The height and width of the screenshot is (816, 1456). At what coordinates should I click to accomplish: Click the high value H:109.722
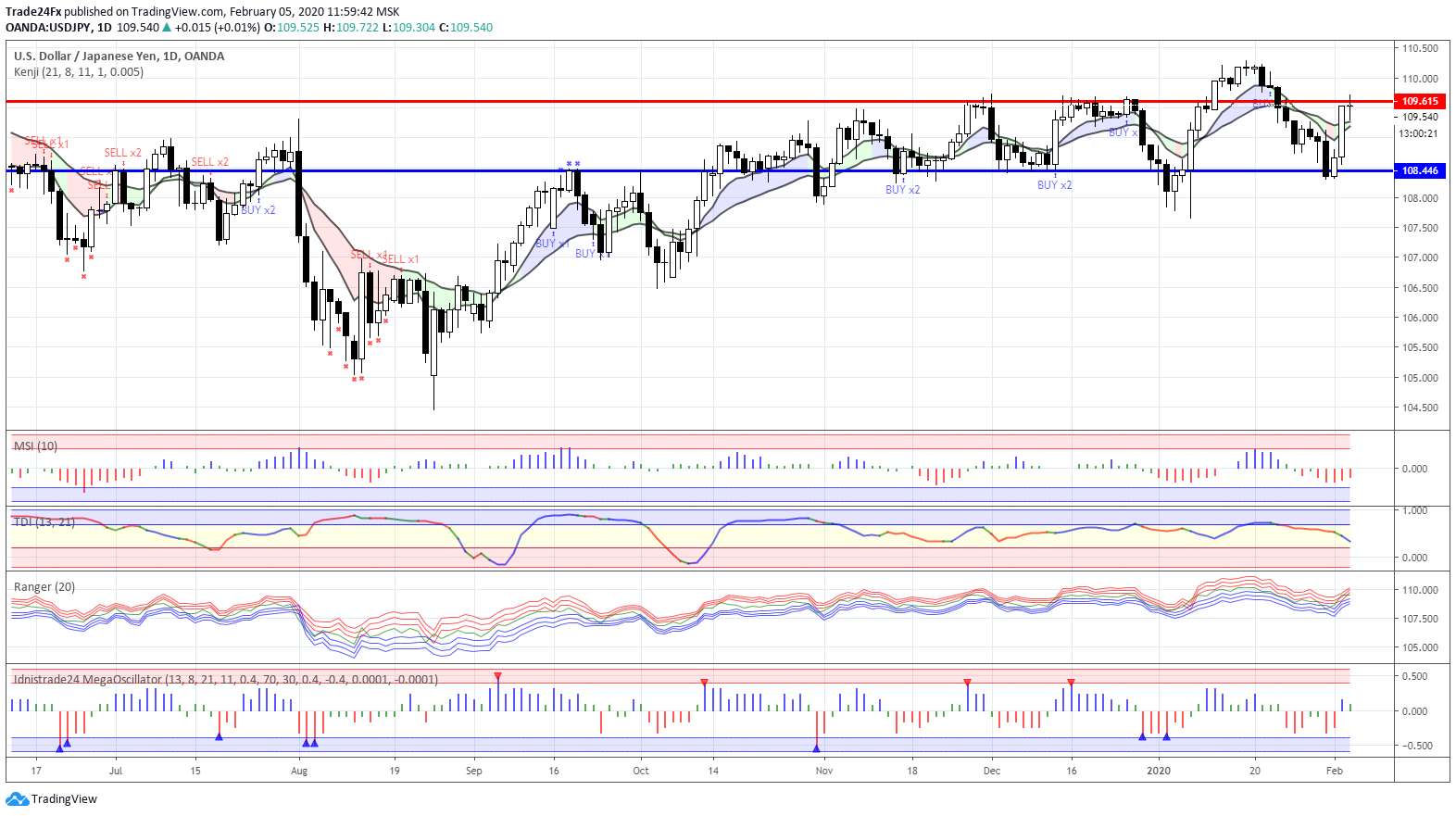(x=351, y=27)
